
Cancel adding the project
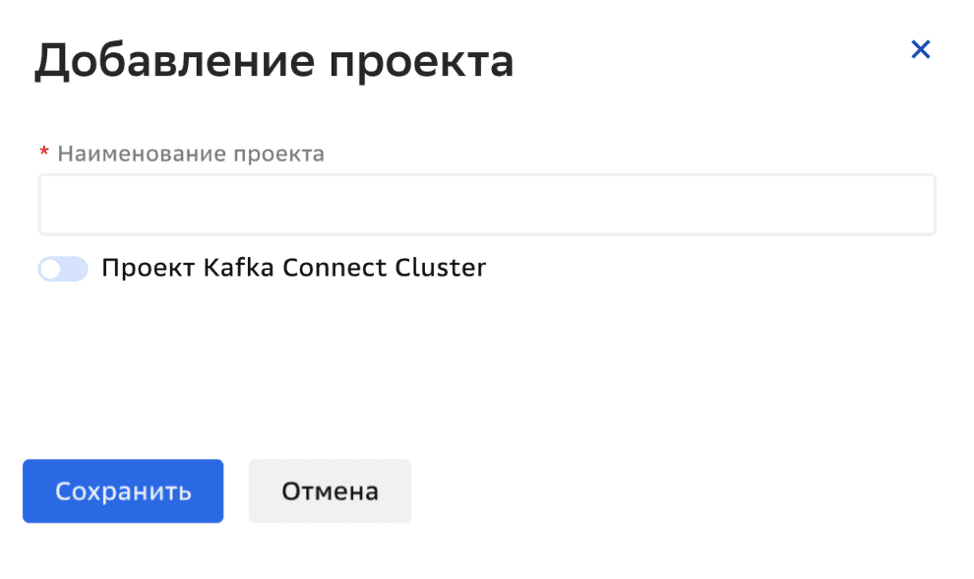click(x=329, y=491)
